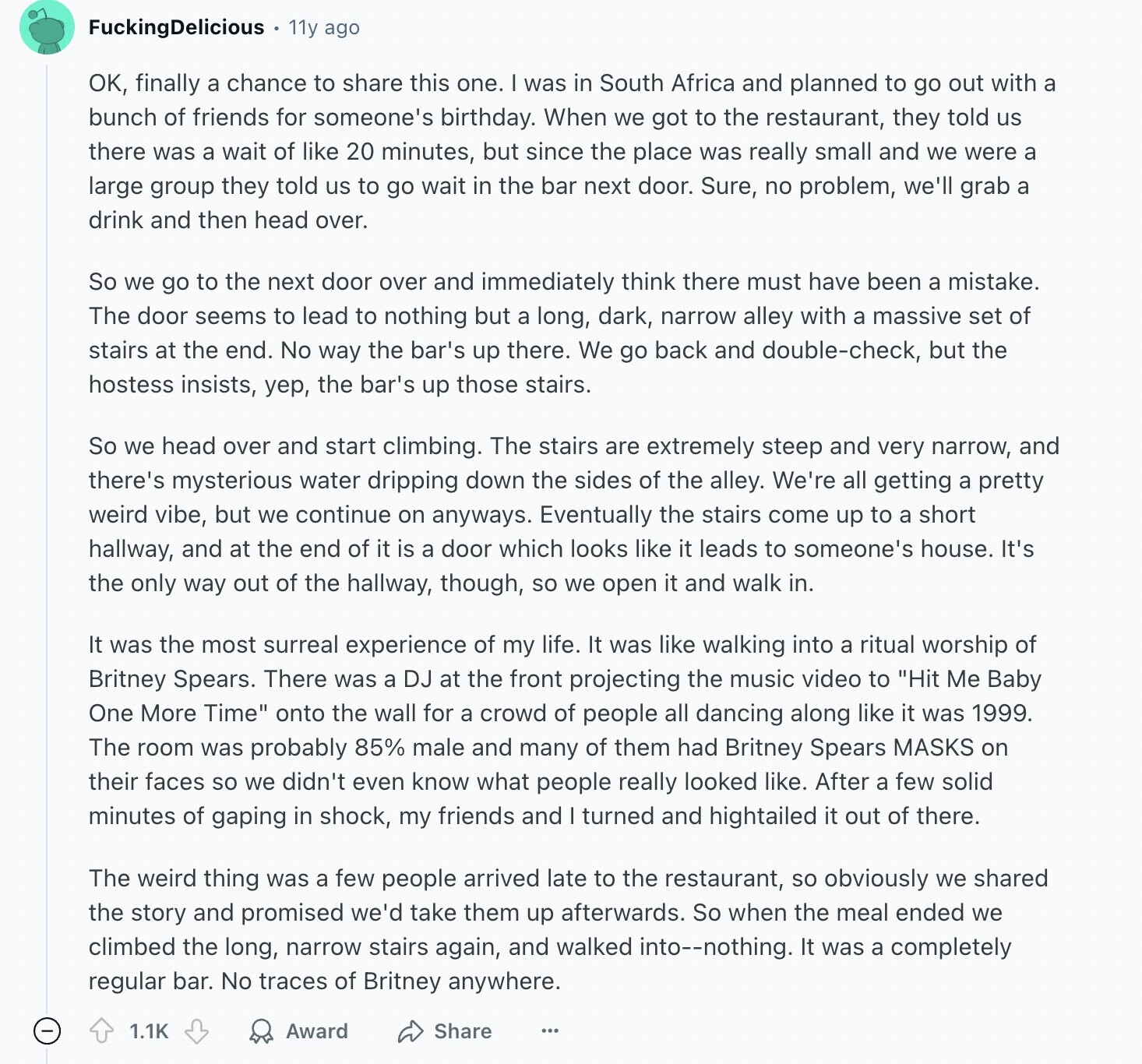Click the paragraph starting "OK, finally a chance"
Screen dimensions: 1142x1064
pos(573,151)
